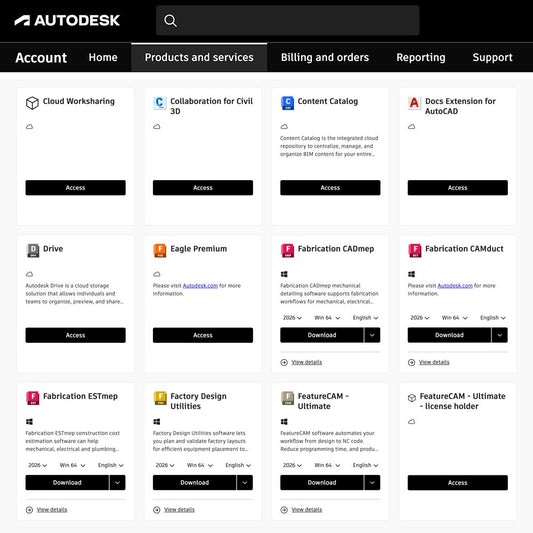Click the Windows icon under Fabrication ESTmep
This screenshot has height=533, width=533.
coord(30,422)
